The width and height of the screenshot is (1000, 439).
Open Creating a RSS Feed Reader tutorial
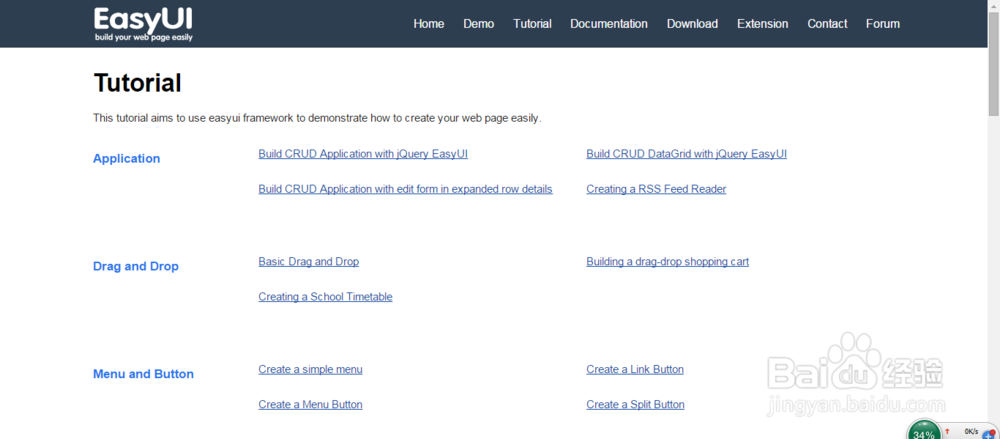[656, 189]
